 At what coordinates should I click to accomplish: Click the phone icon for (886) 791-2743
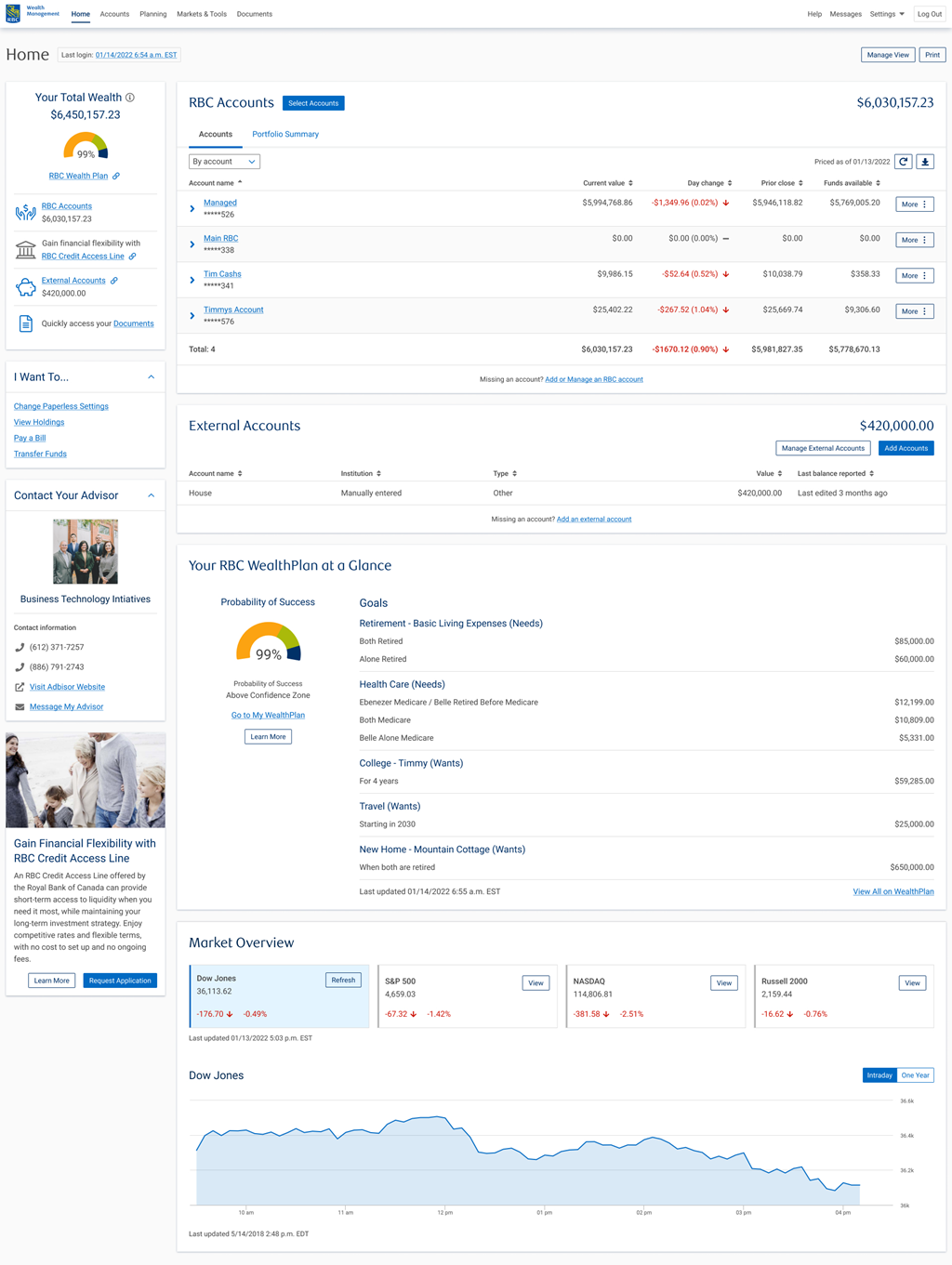click(x=20, y=667)
